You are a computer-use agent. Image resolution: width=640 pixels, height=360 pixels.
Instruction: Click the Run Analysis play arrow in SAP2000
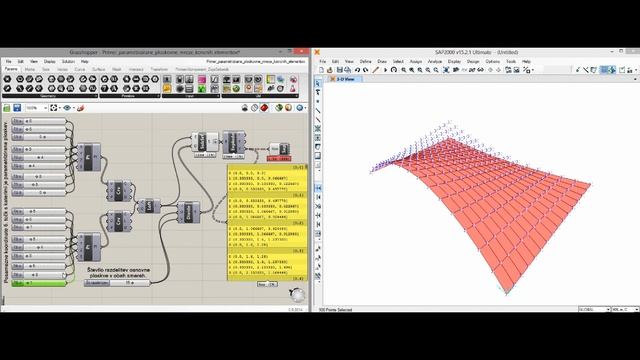385,70
